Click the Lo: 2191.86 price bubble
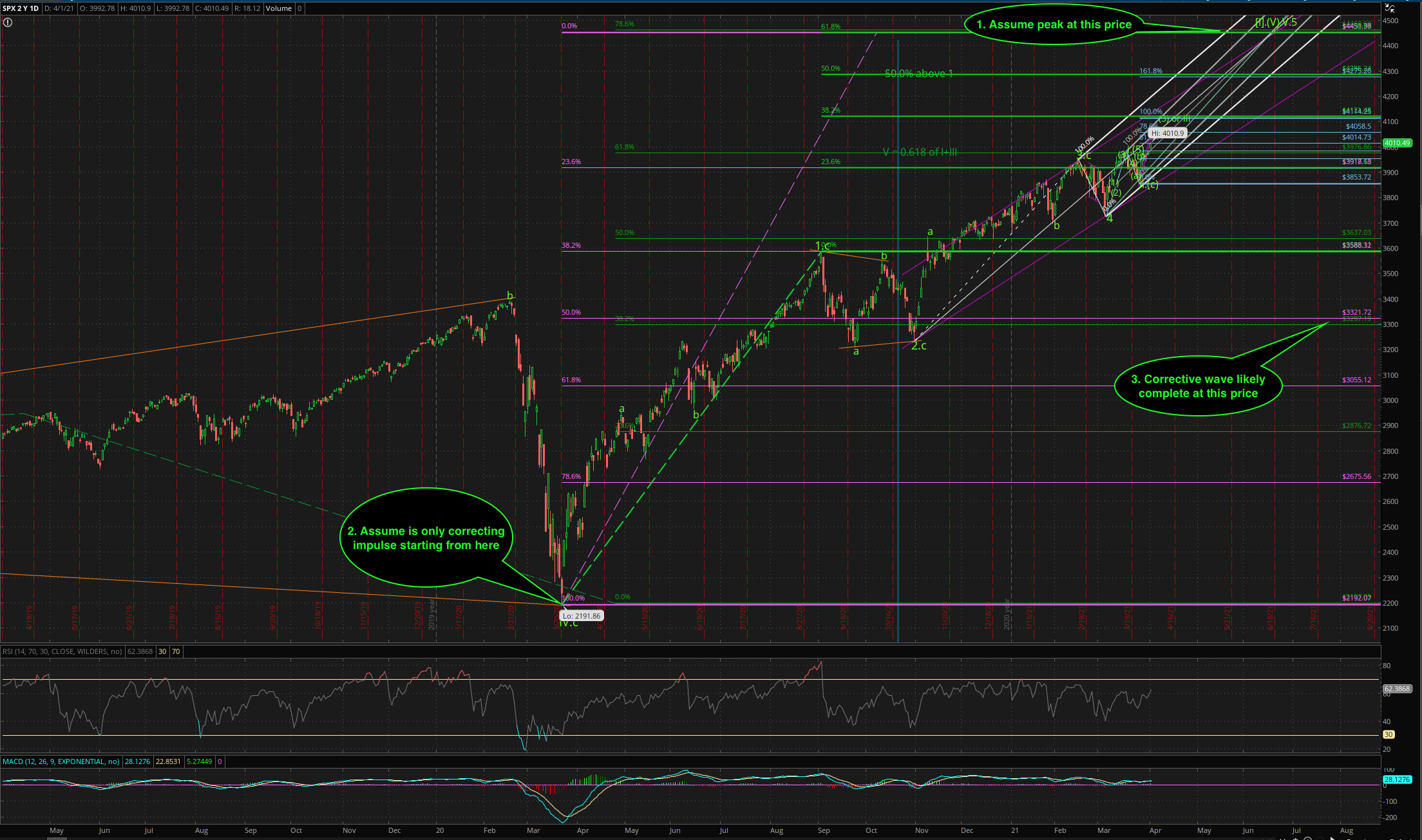Viewport: 1422px width, 840px height. 581,616
